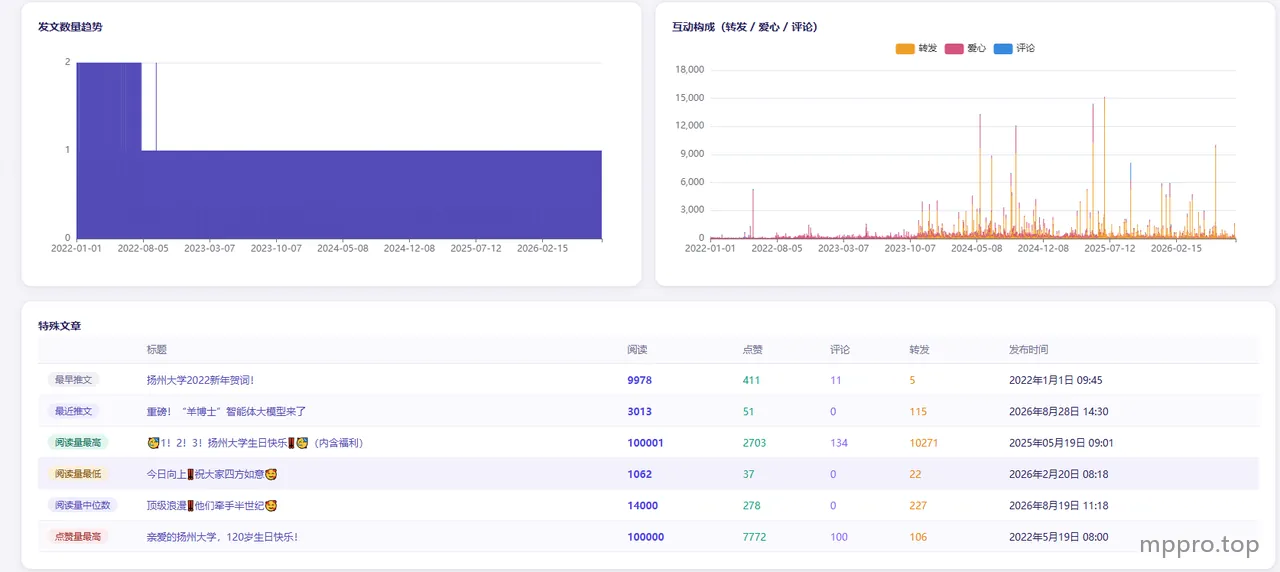Click the 发文数量趋势 chart title

coord(70,27)
